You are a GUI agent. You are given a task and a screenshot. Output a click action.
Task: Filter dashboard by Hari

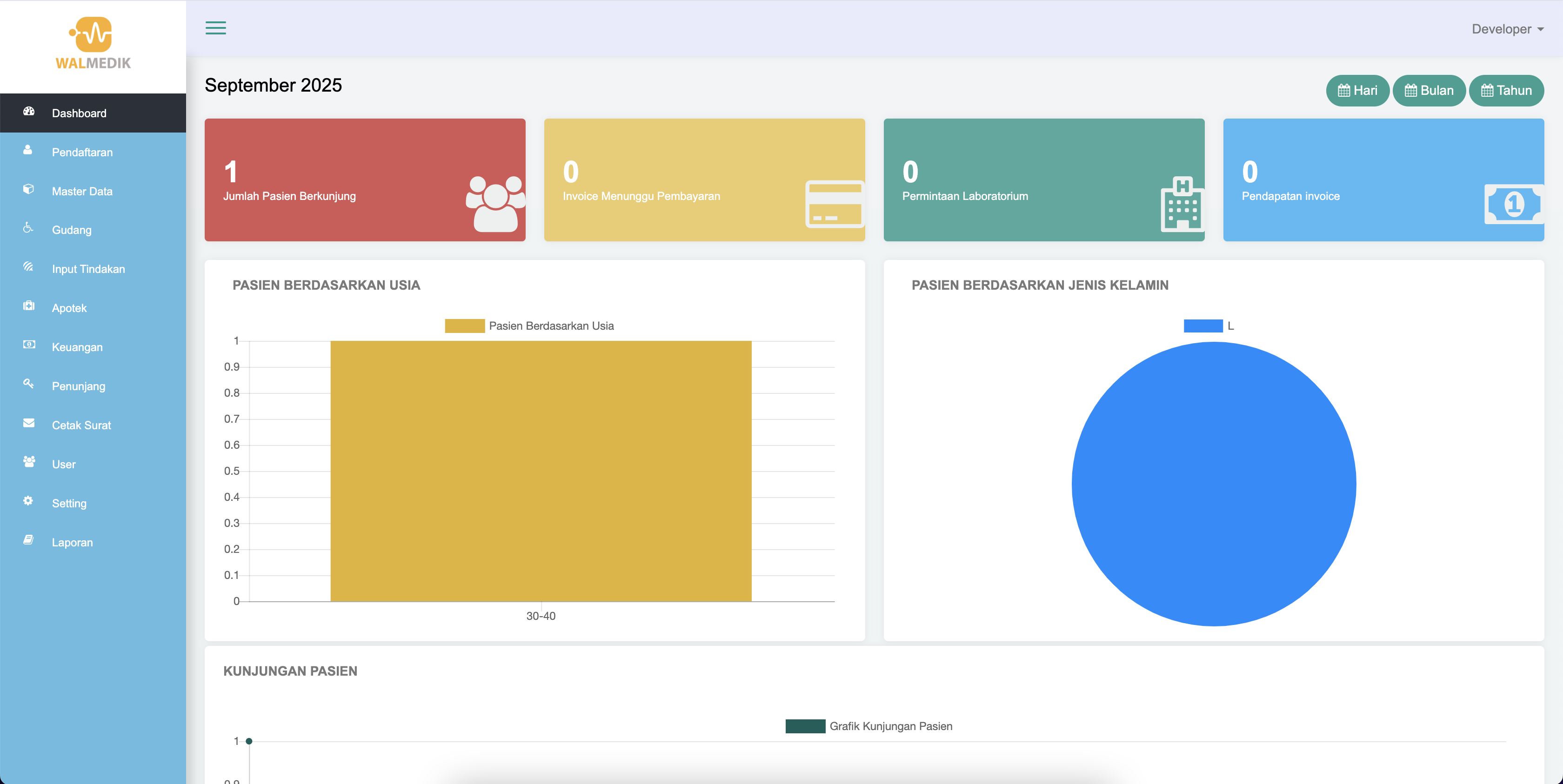1357,90
